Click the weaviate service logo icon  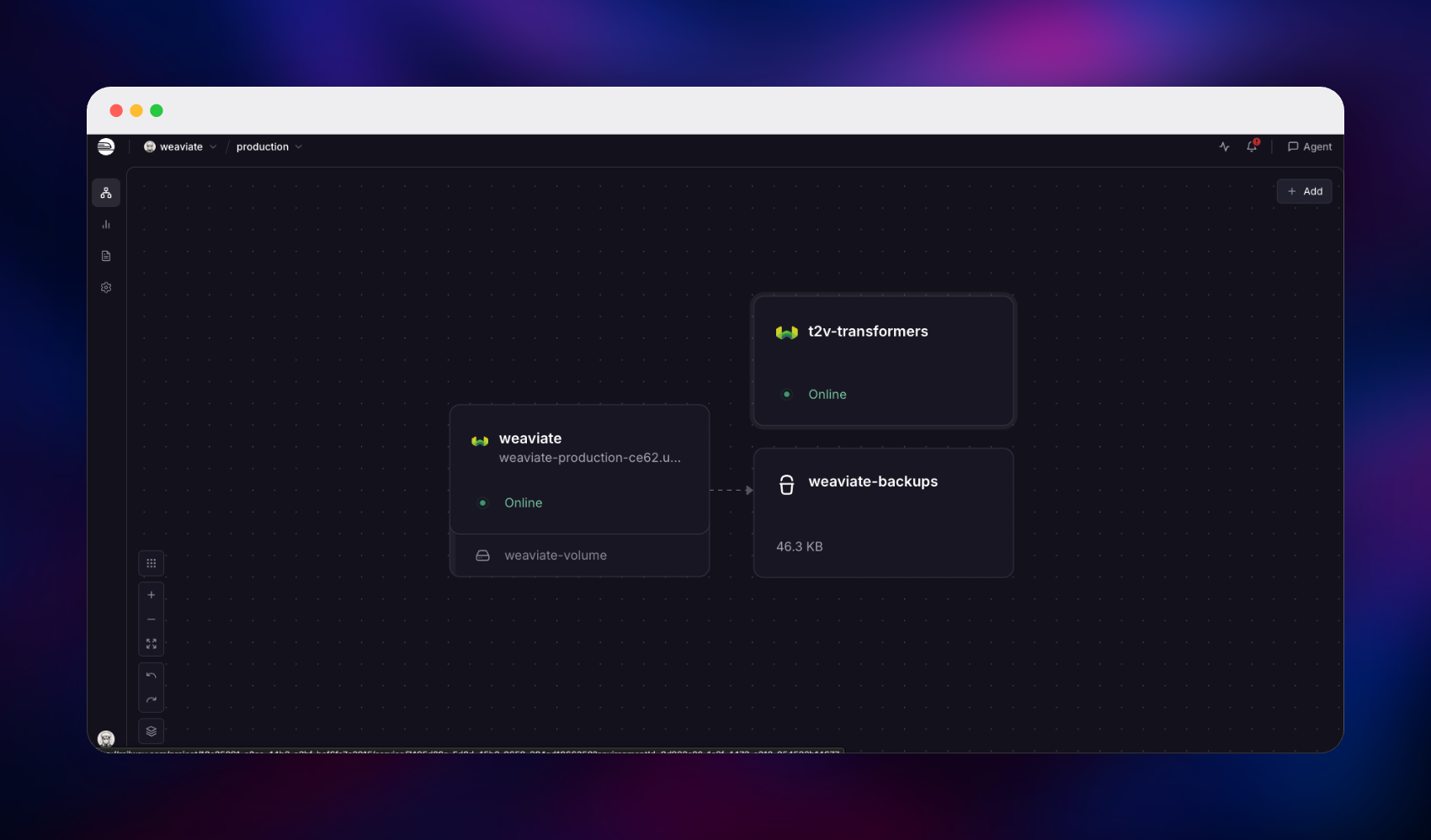click(x=480, y=440)
